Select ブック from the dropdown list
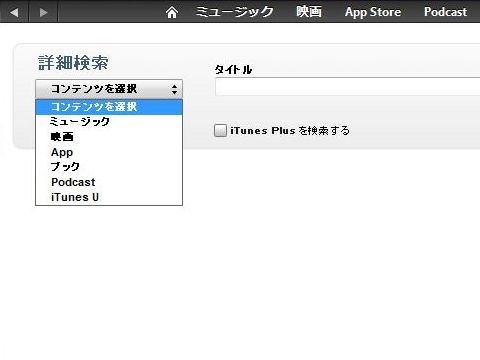The width and height of the screenshot is (480, 360). click(x=109, y=167)
